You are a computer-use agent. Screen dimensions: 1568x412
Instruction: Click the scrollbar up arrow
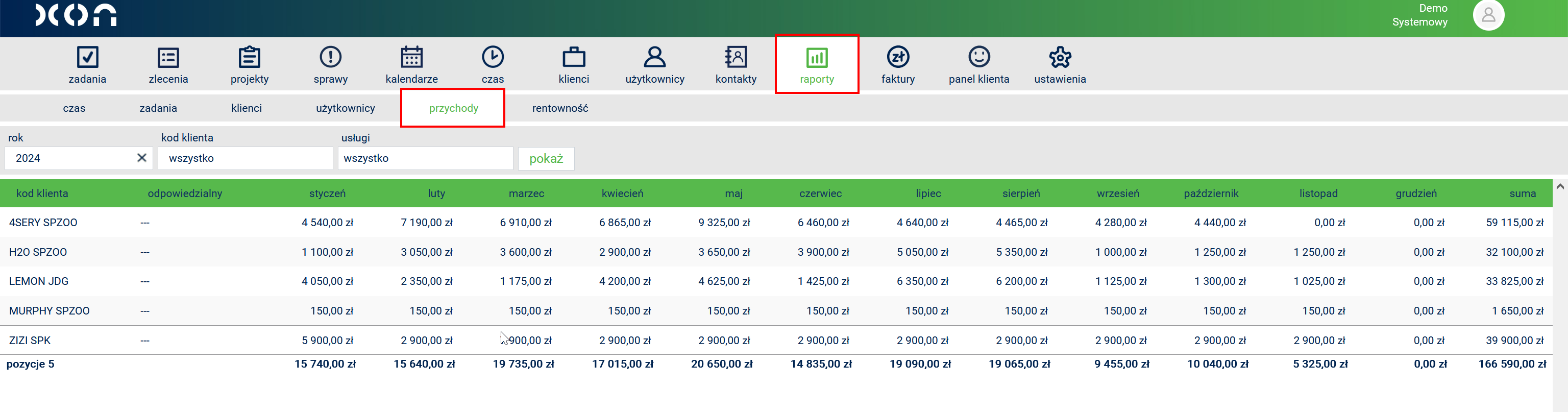(x=1560, y=187)
